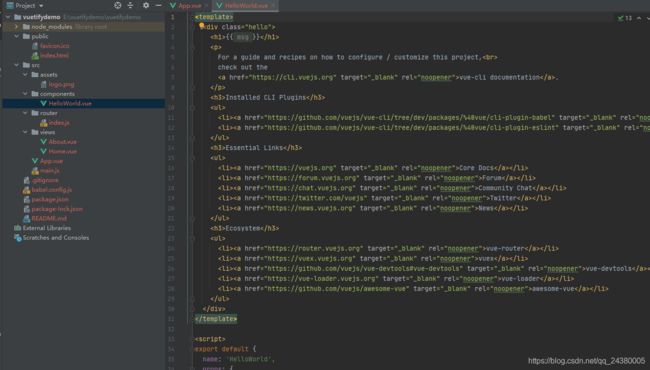650x370 pixels.
Task: Click the External Libraries icon
Action: pyautogui.click(x=17, y=228)
